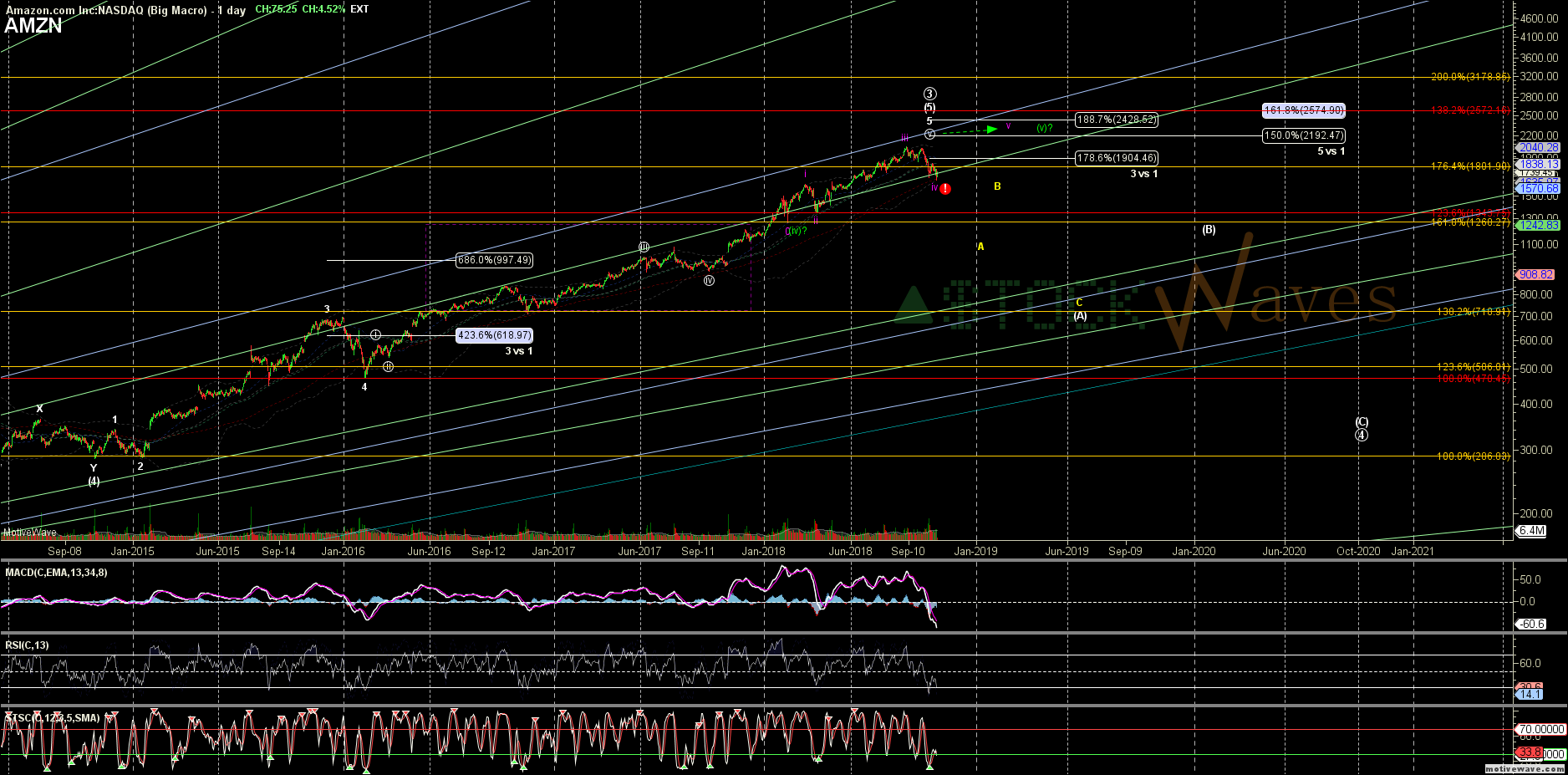Click the circled iii wave marker near Jun-2017
The width and height of the screenshot is (1568, 775).
tap(644, 247)
